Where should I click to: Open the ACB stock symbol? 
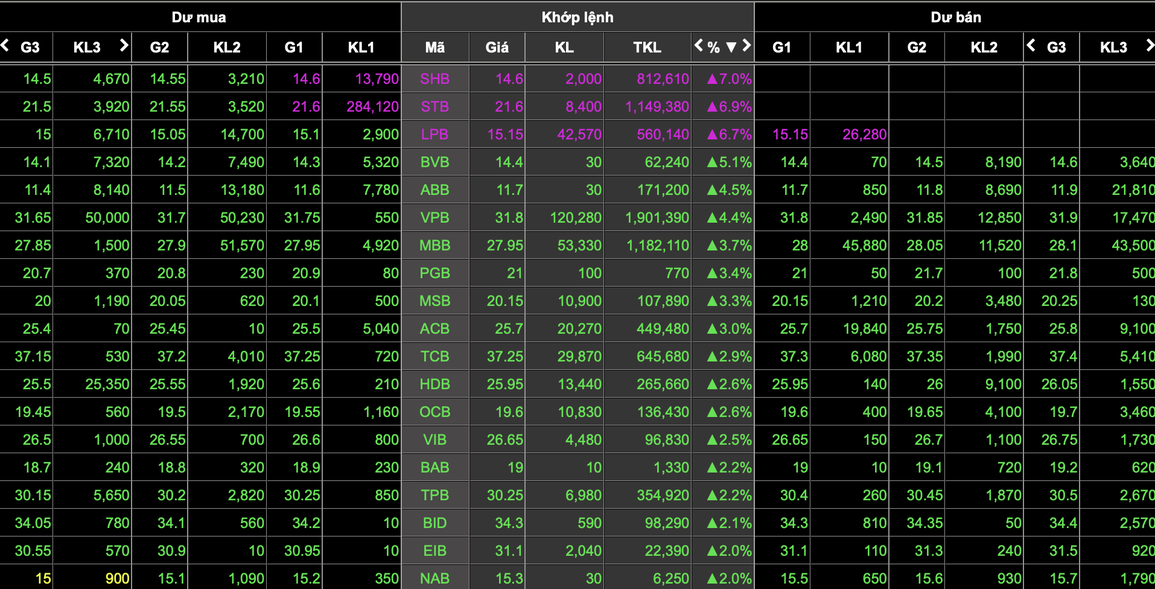435,328
